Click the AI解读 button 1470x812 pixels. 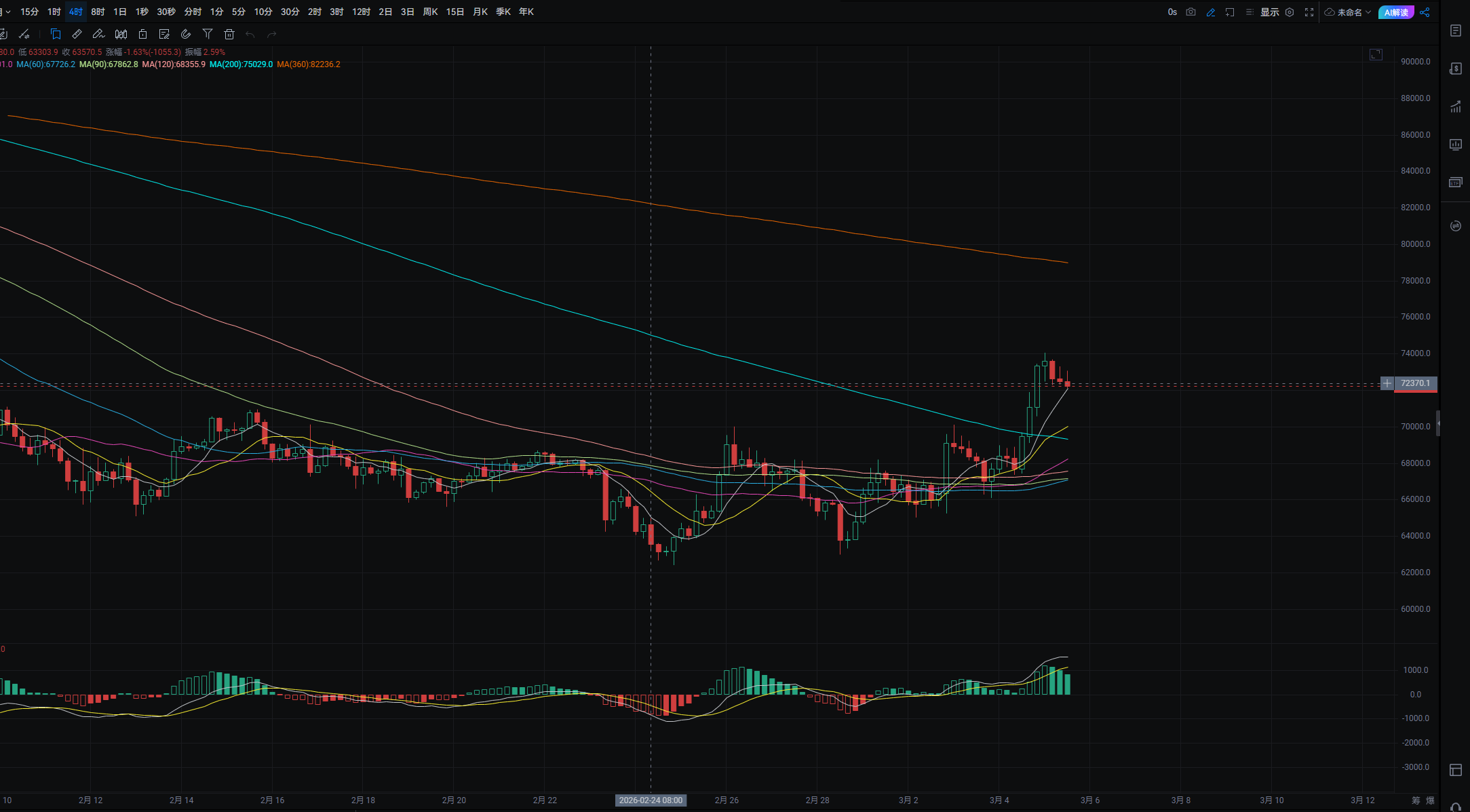(1396, 12)
